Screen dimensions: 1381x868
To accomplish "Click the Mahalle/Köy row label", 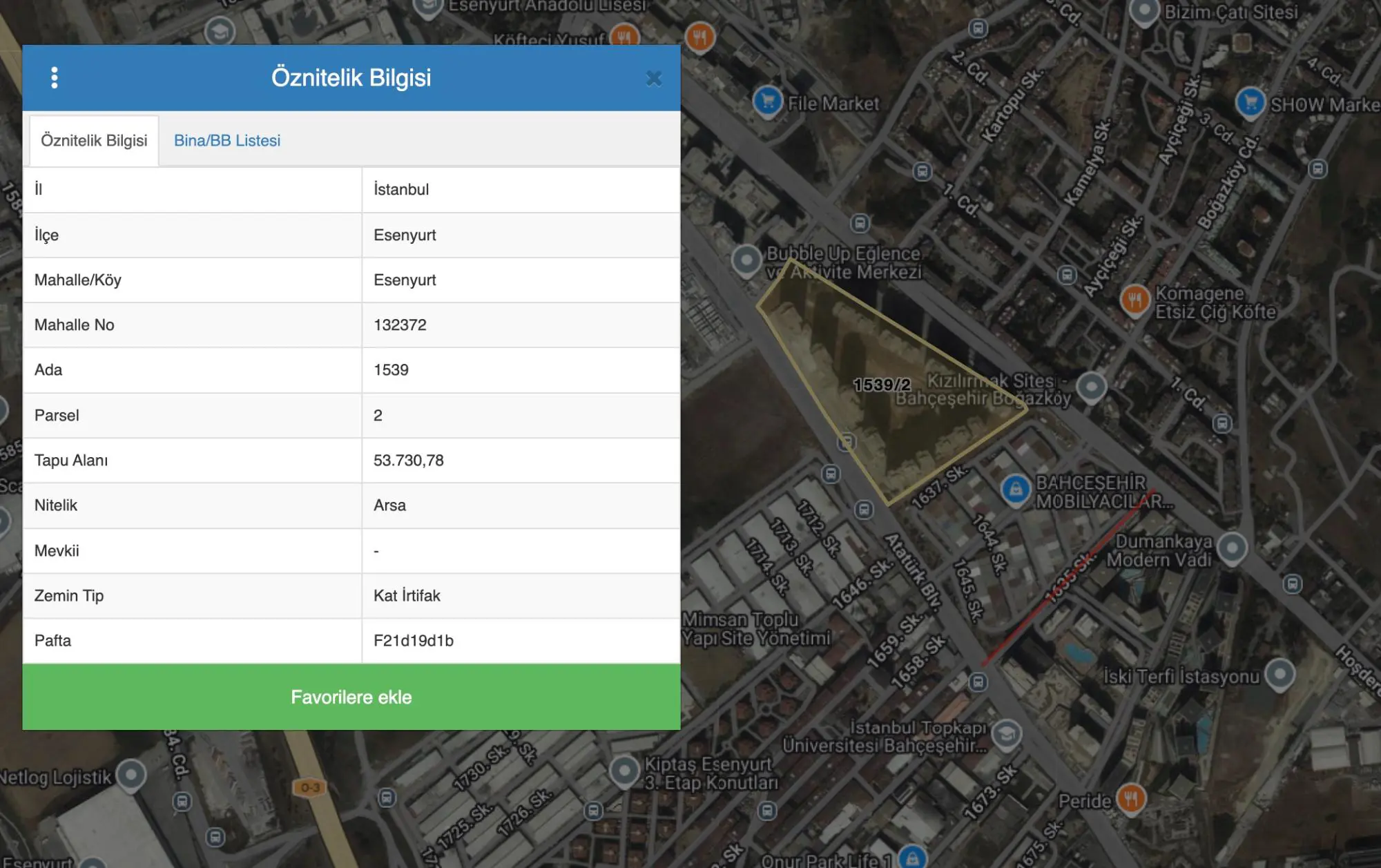I will pyautogui.click(x=78, y=280).
